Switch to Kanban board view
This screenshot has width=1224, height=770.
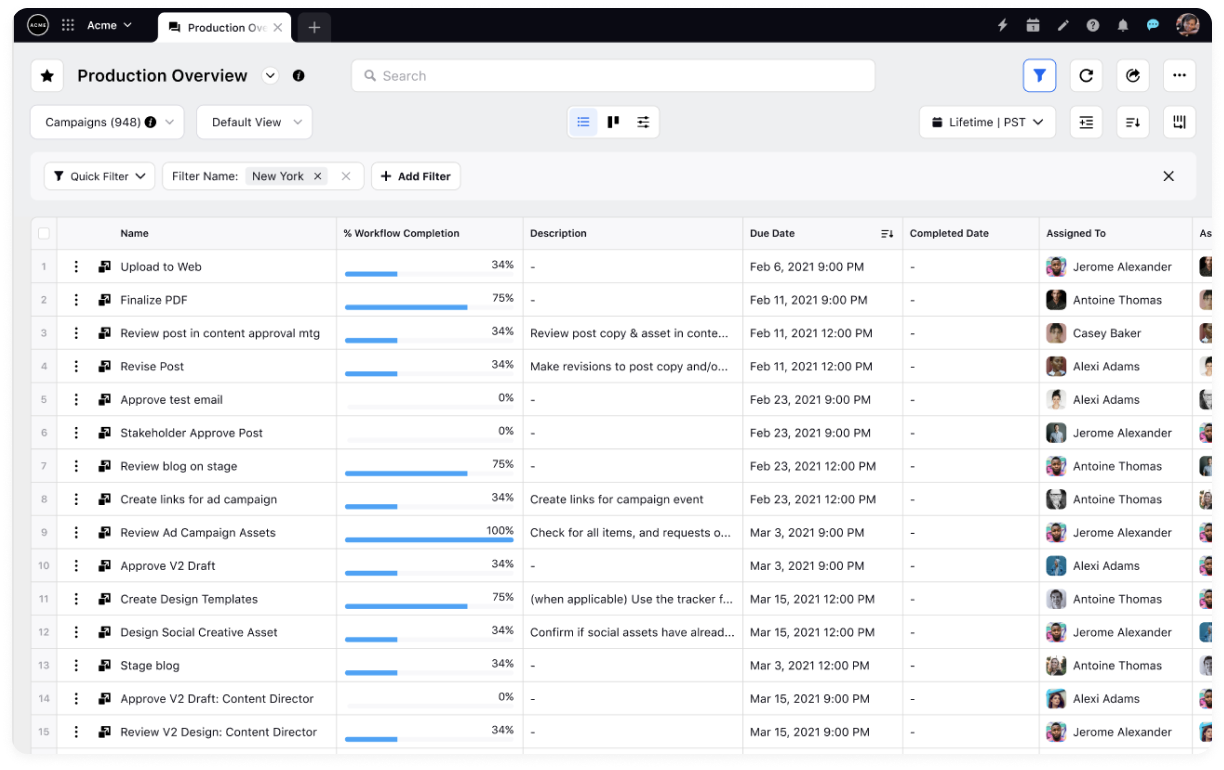(x=612, y=121)
